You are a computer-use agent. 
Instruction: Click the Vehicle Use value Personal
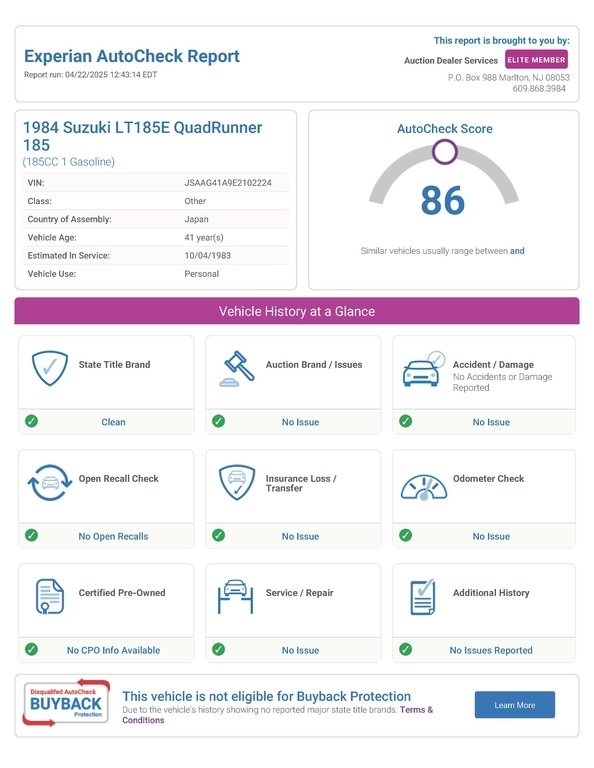pyautogui.click(x=201, y=274)
